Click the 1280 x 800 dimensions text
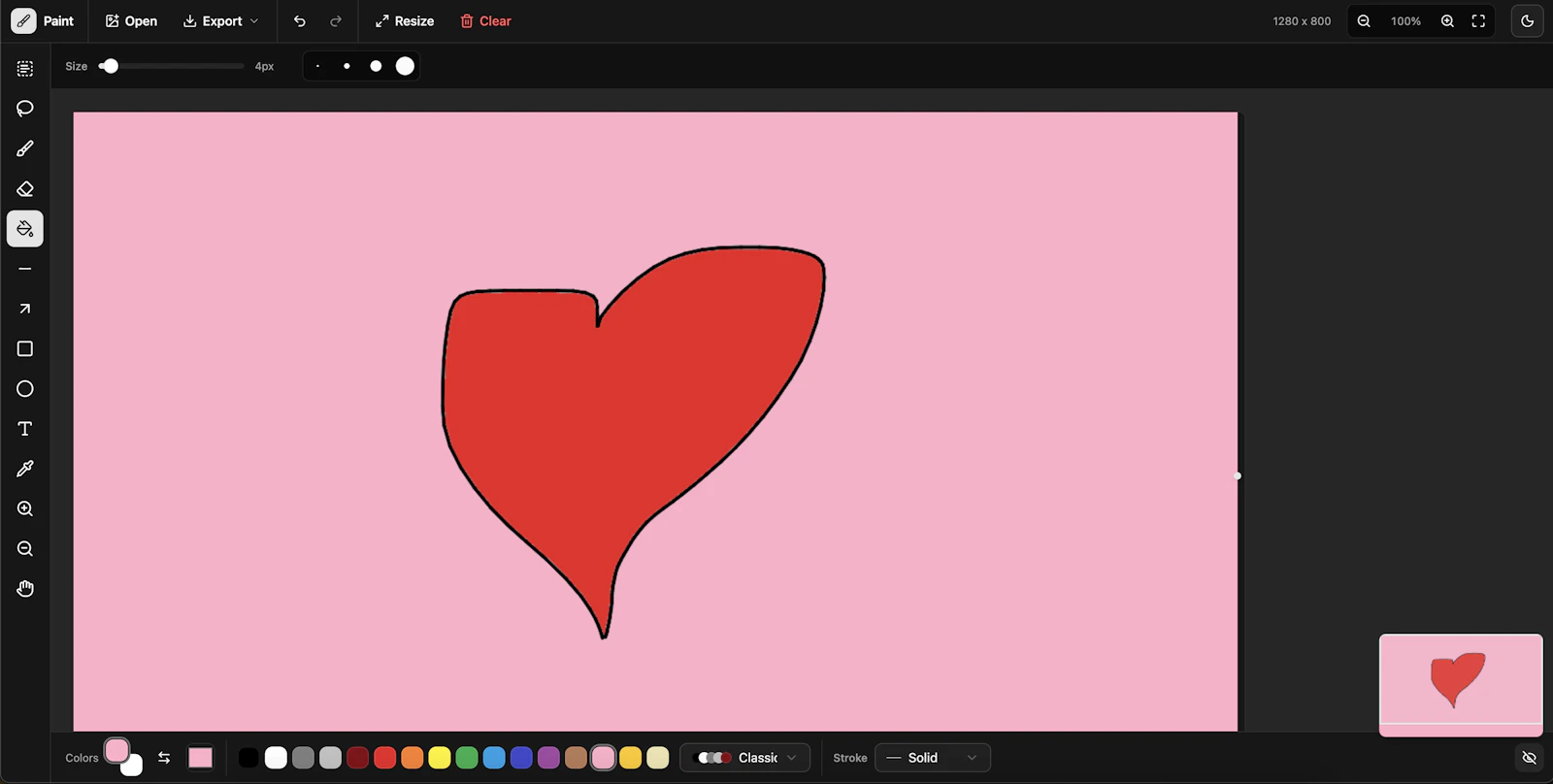 [x=1302, y=21]
